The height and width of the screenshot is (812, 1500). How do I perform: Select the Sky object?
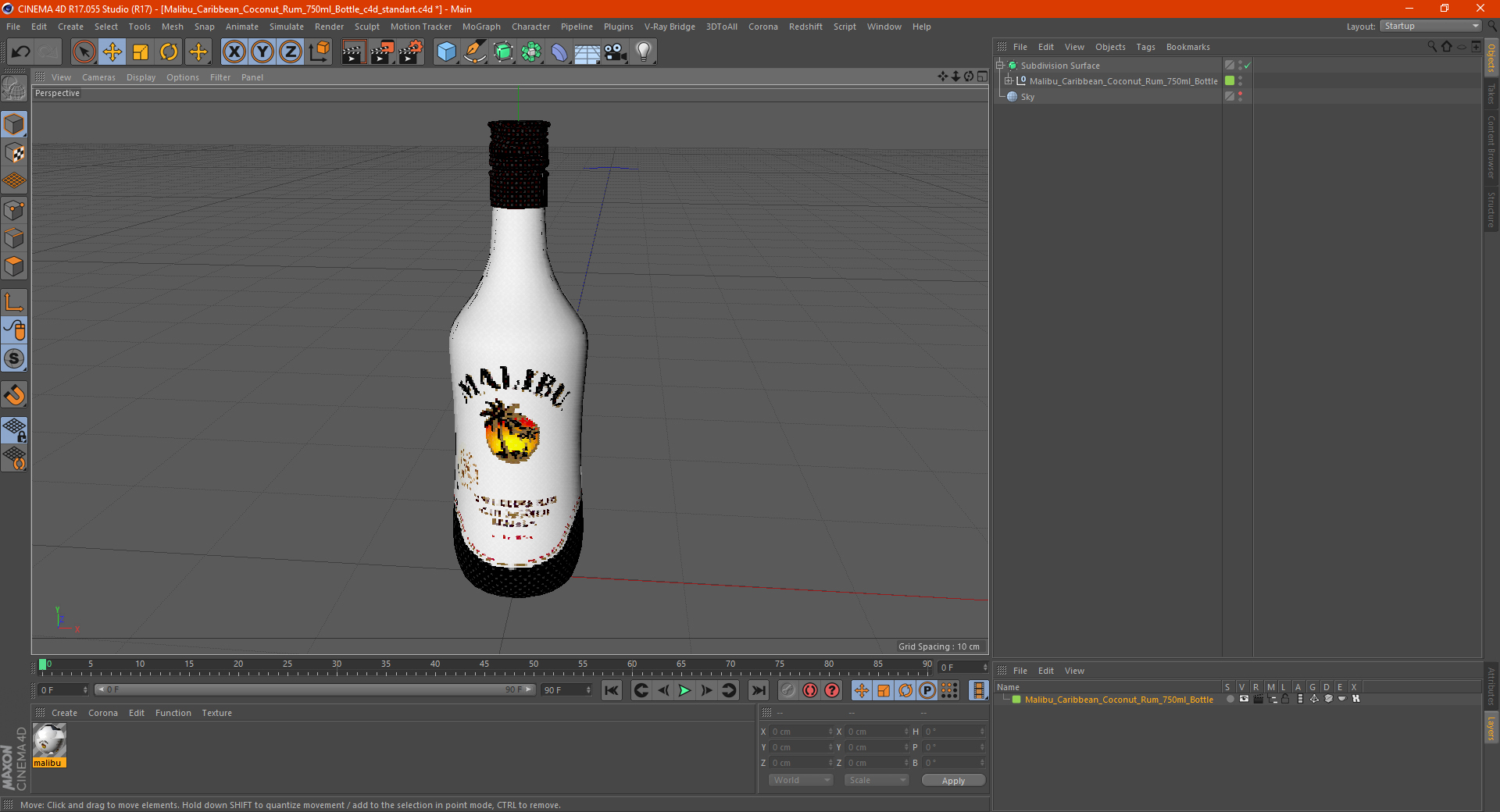(x=1027, y=97)
